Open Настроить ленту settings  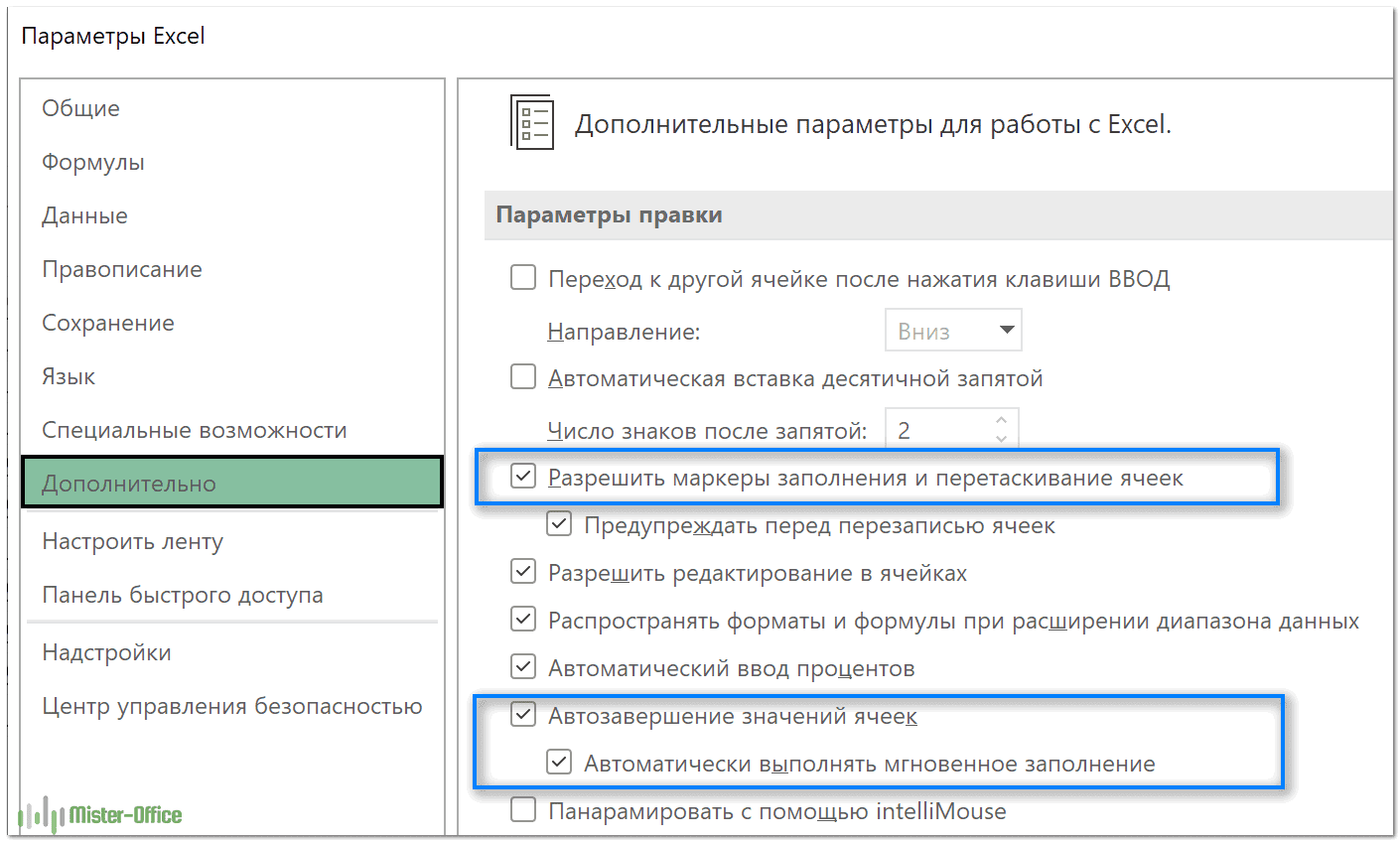coord(132,541)
